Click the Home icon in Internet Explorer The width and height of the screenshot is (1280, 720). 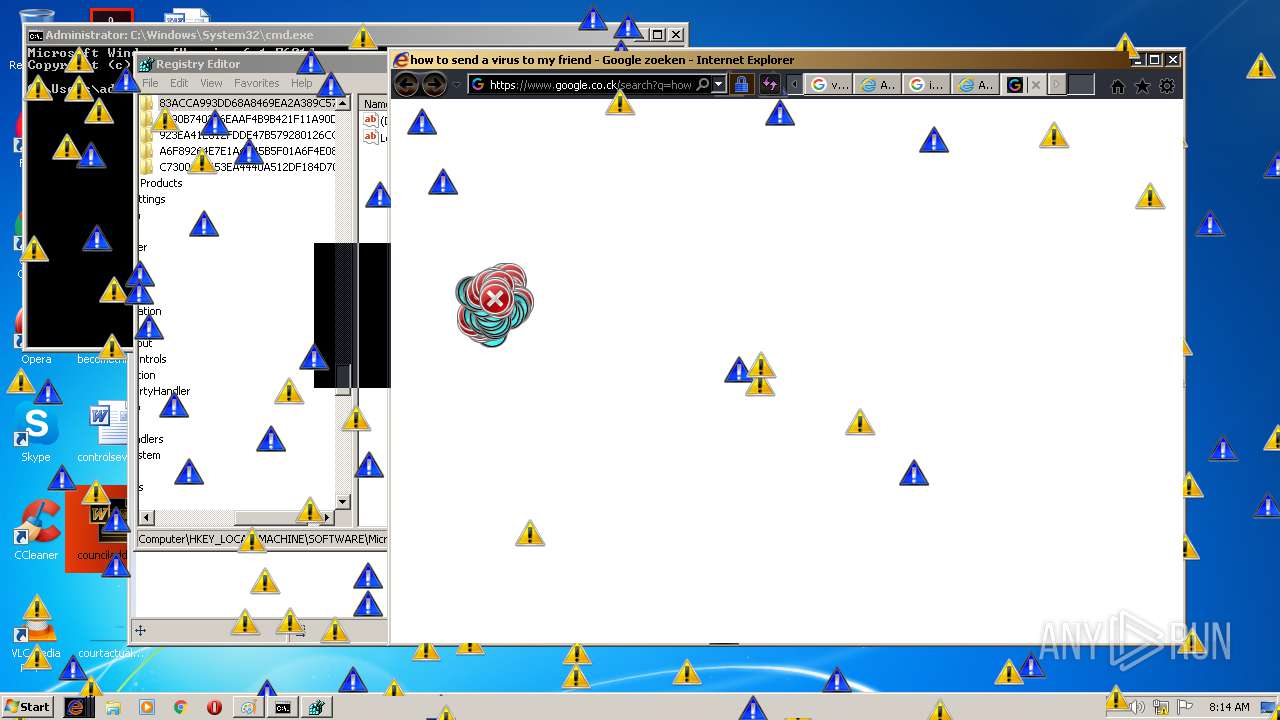[x=1118, y=86]
